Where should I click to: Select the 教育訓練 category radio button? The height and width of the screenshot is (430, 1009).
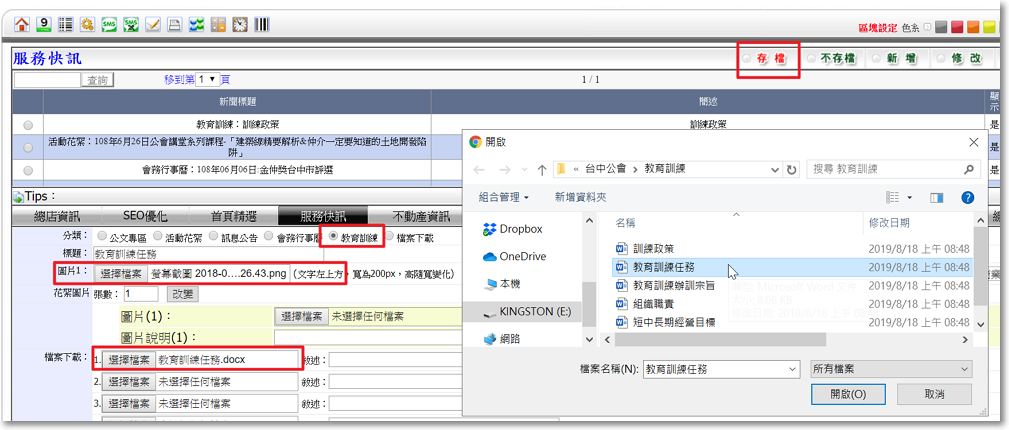[x=335, y=237]
